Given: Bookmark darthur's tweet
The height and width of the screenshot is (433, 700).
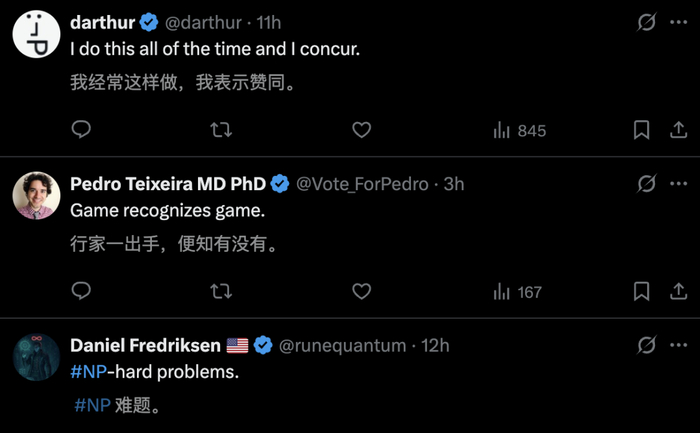Looking at the screenshot, I should coord(642,130).
